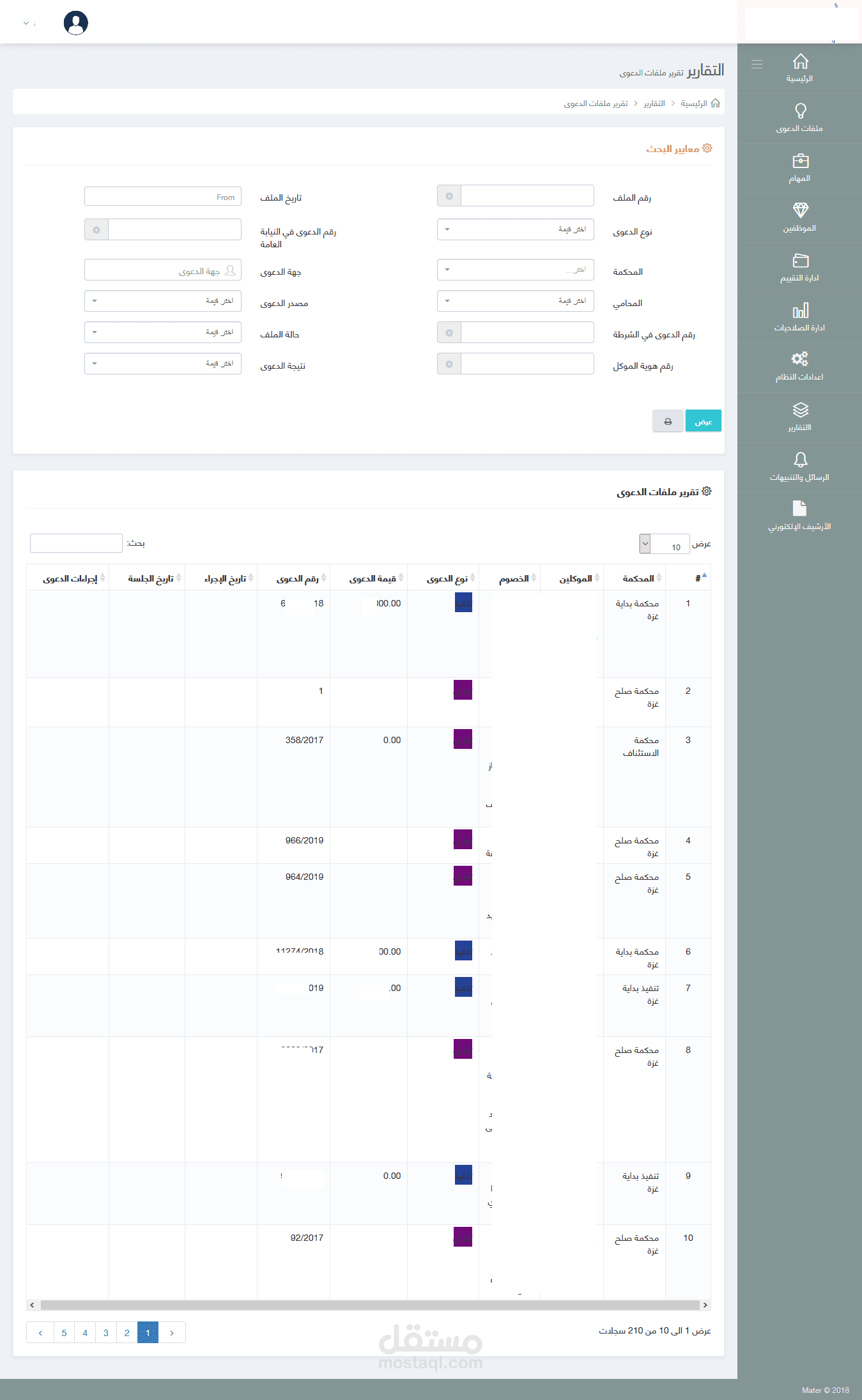Sort table by قيمة الدعوى column
Viewport: 862px width, 1400px height.
tap(369, 578)
